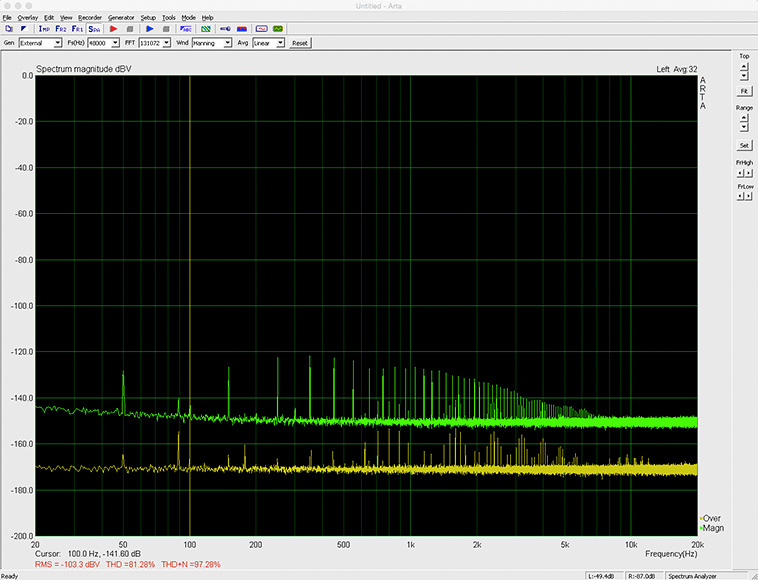Open the Mode menu
758x580 pixels.
(189, 17)
